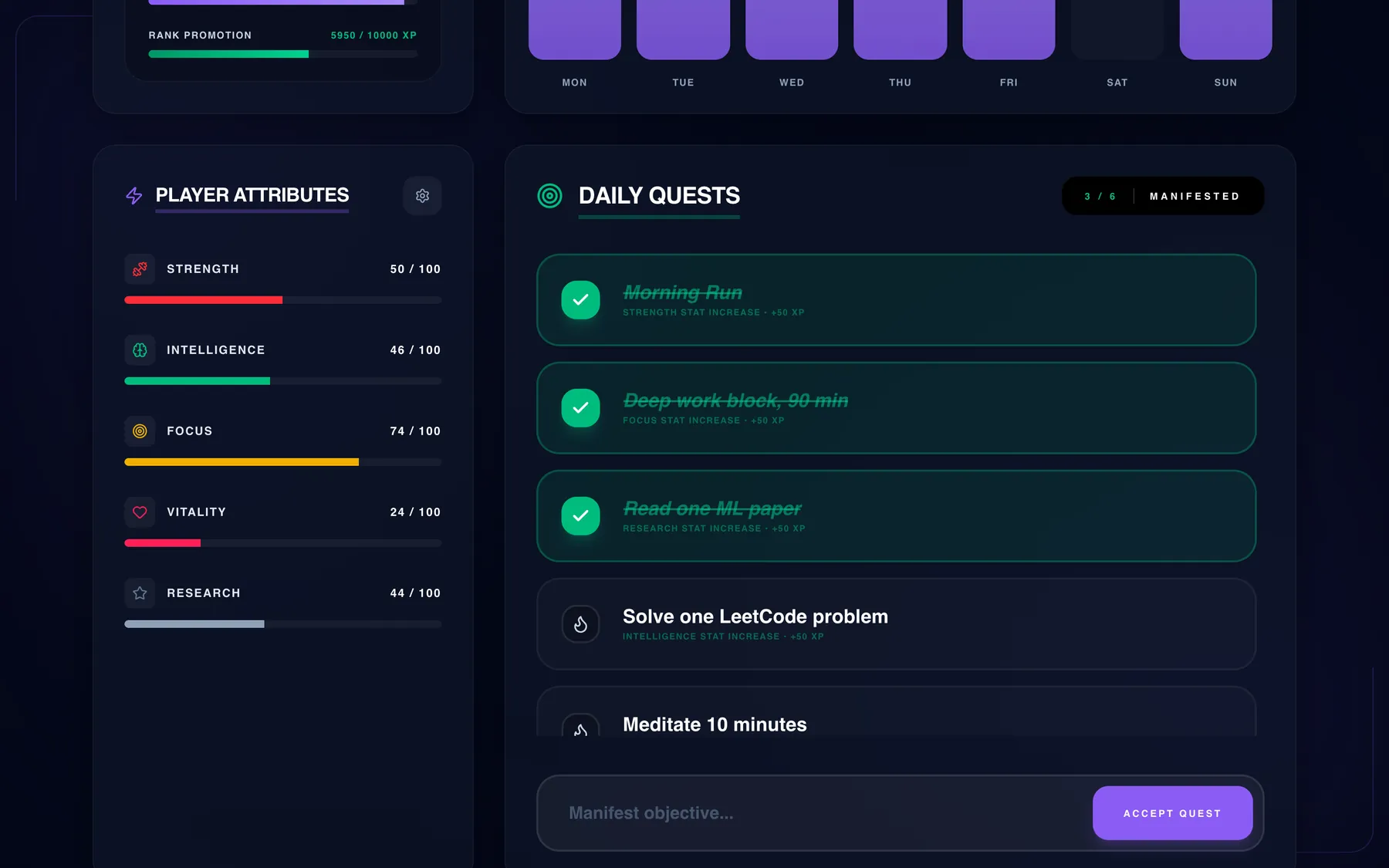
Task: Select the Sunday activity bar
Action: tap(1225, 29)
